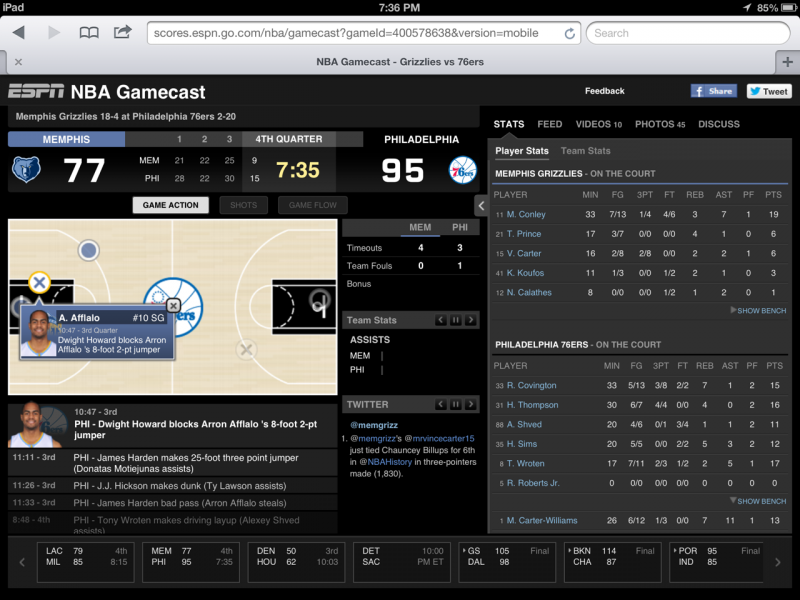This screenshot has width=800, height=600.
Task: Click the Memphis Grizzlies team logo
Action: [26, 169]
